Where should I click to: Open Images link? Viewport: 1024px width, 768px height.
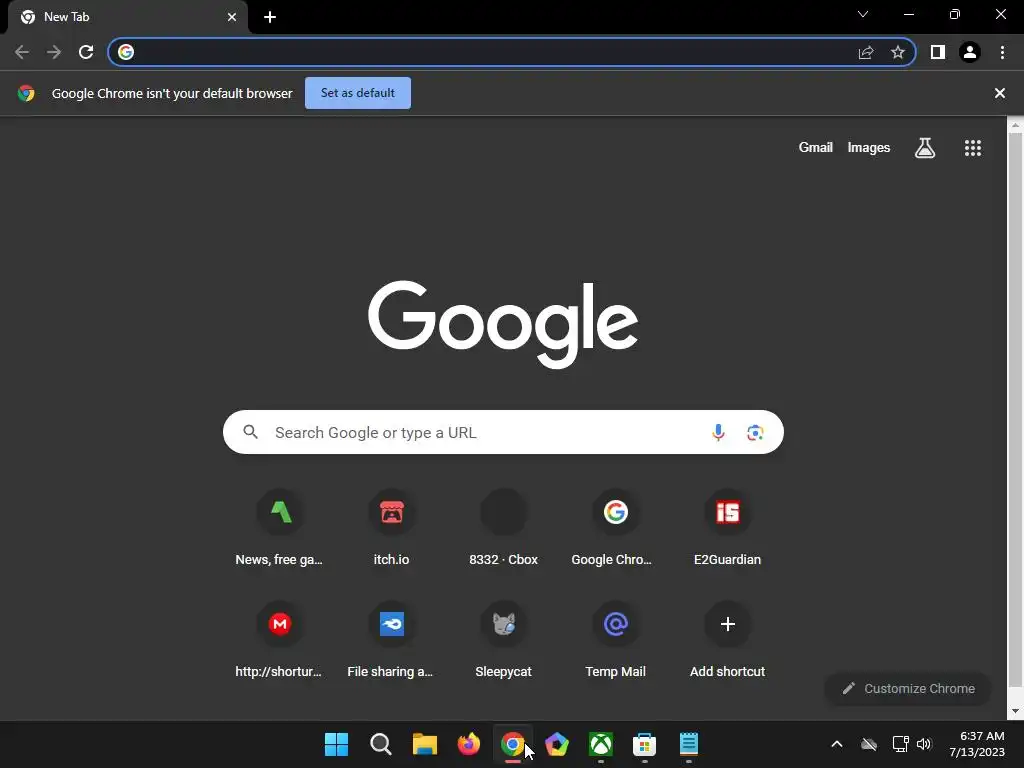[869, 148]
